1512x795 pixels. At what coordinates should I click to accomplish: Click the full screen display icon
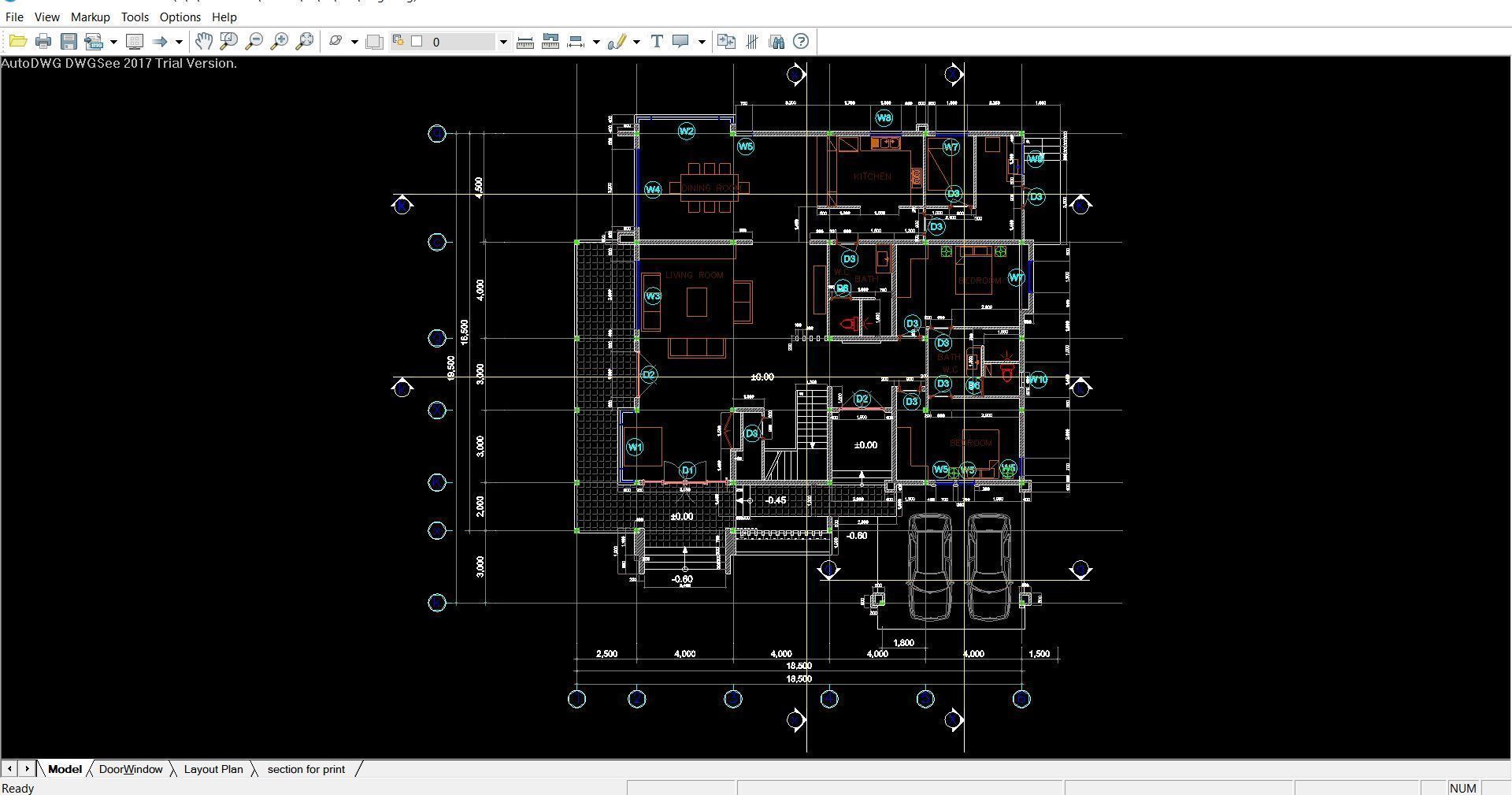click(135, 42)
